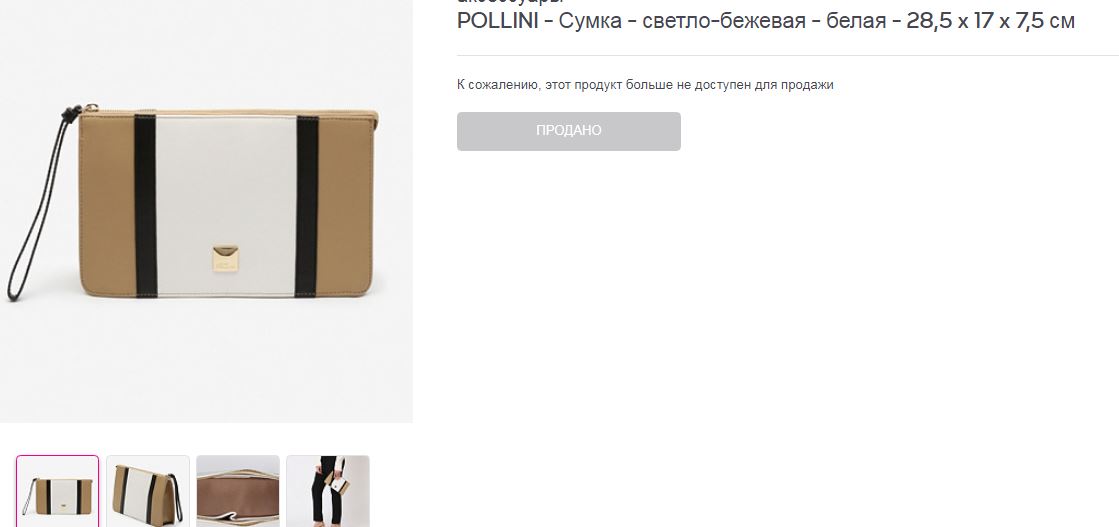Click the right beige panel of clutch
The height and width of the screenshot is (527, 1119).
coord(345,205)
